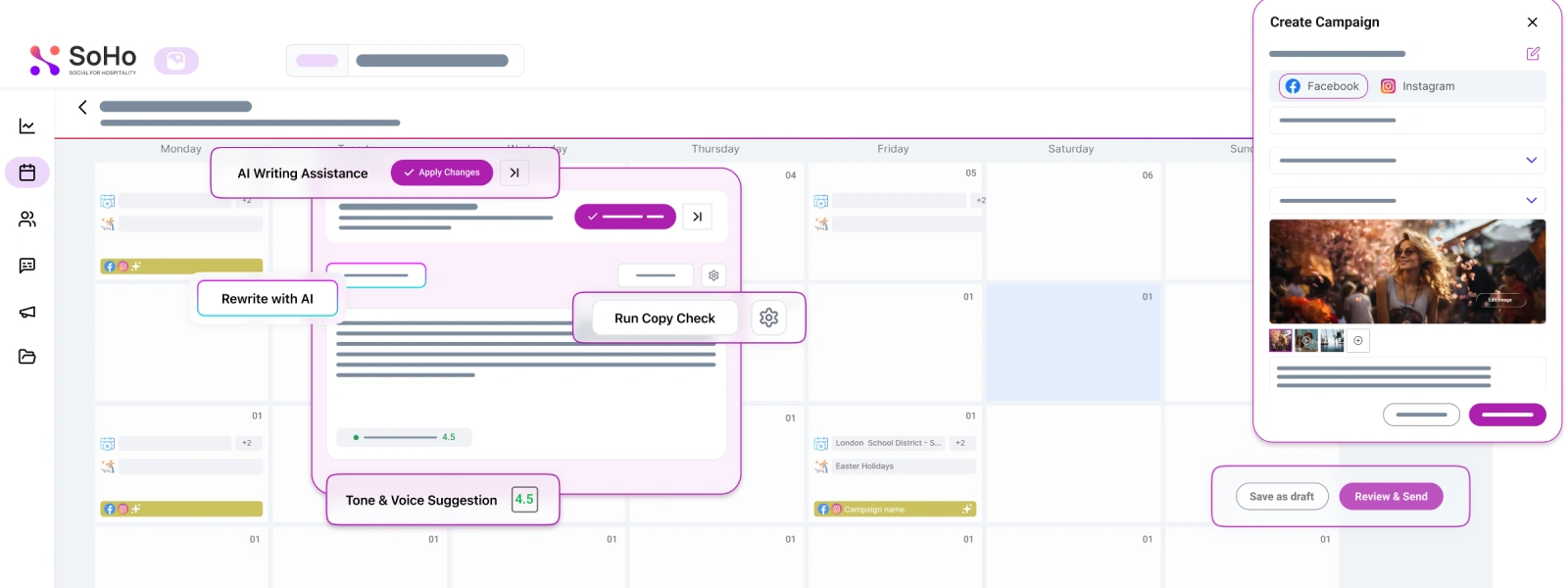Click Facebook icon on Monday top campaign bar
Viewport: 1568px width, 588px height.
pyautogui.click(x=110, y=266)
